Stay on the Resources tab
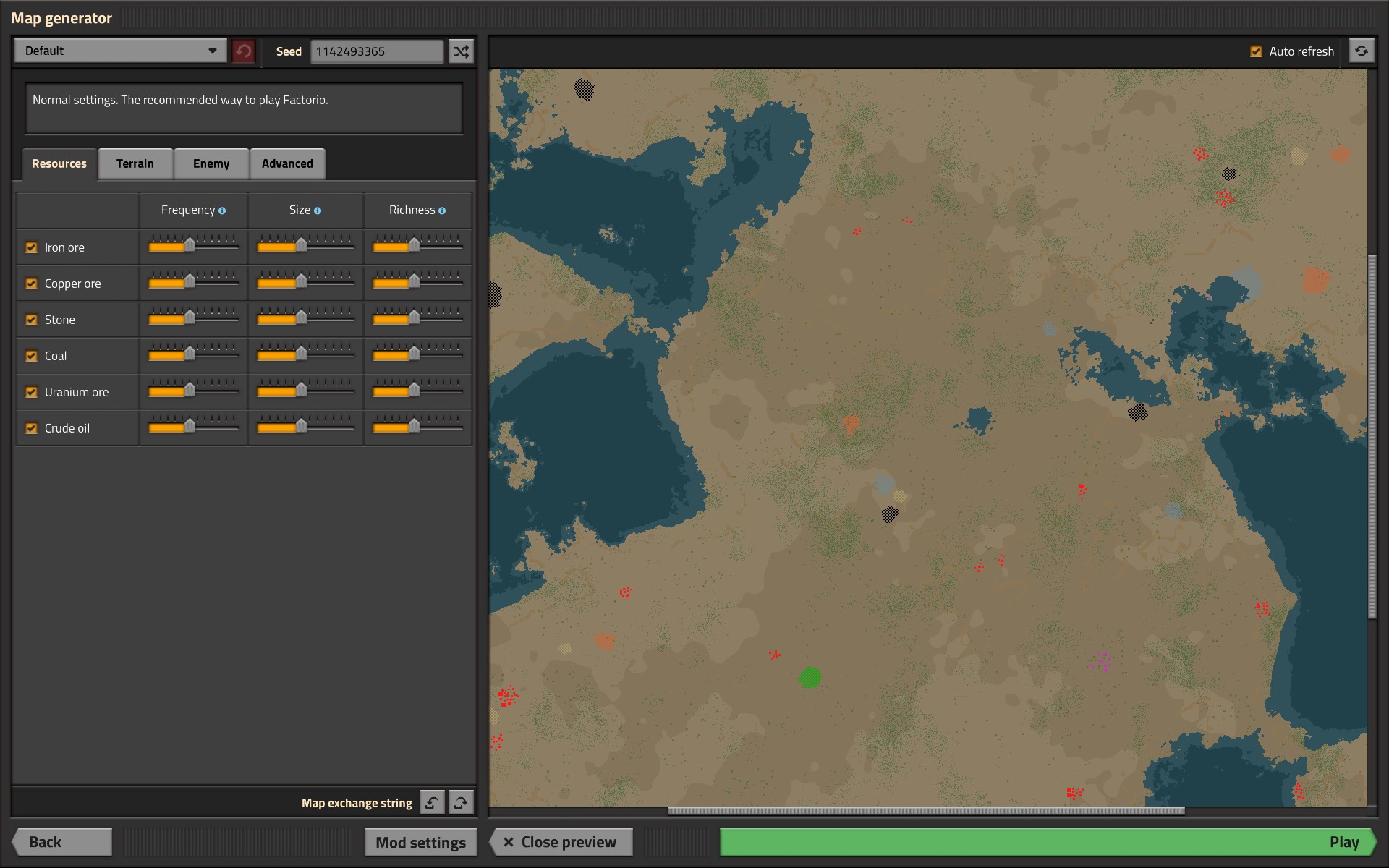 59,164
